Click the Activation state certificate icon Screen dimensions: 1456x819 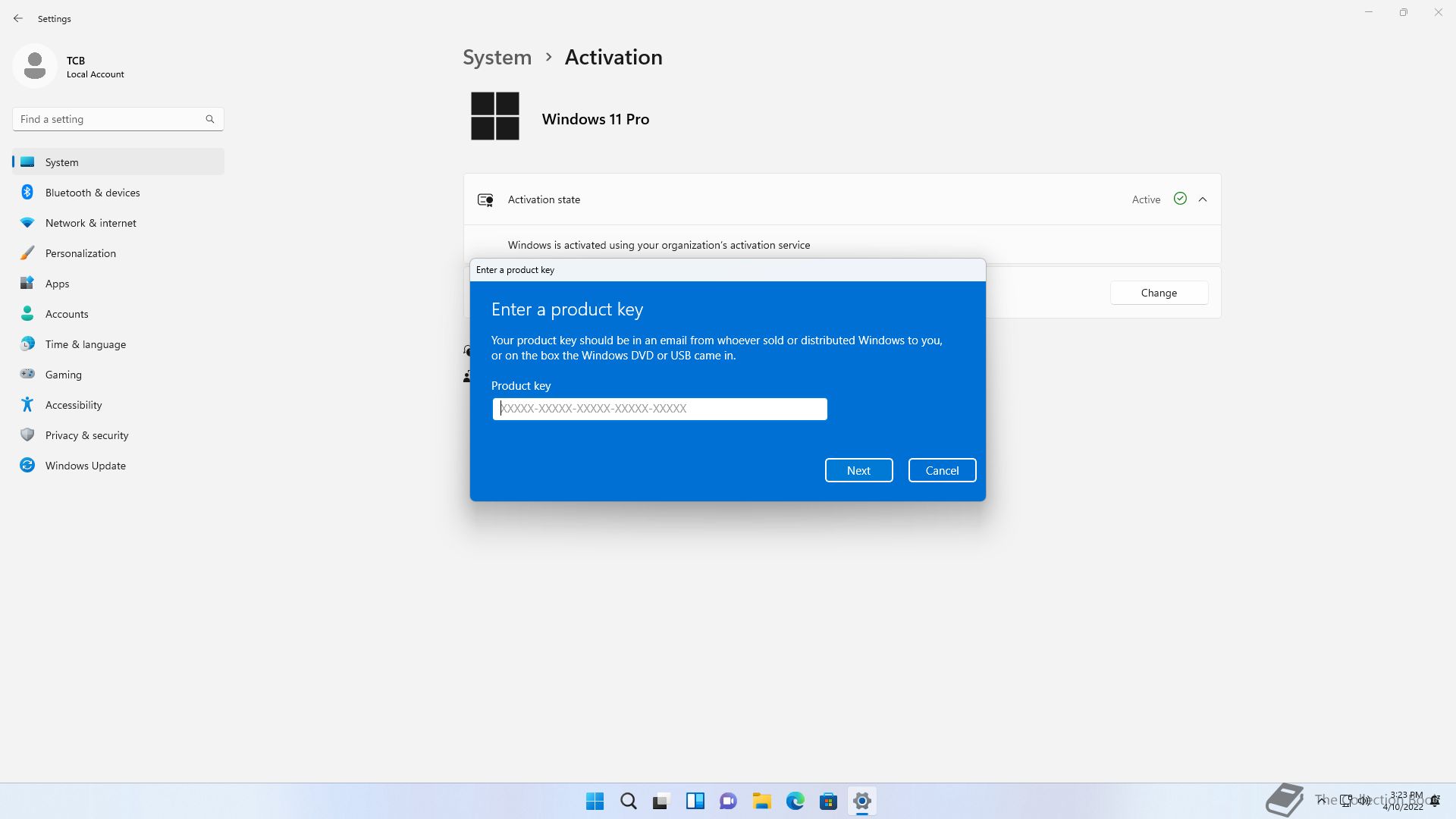pos(485,199)
